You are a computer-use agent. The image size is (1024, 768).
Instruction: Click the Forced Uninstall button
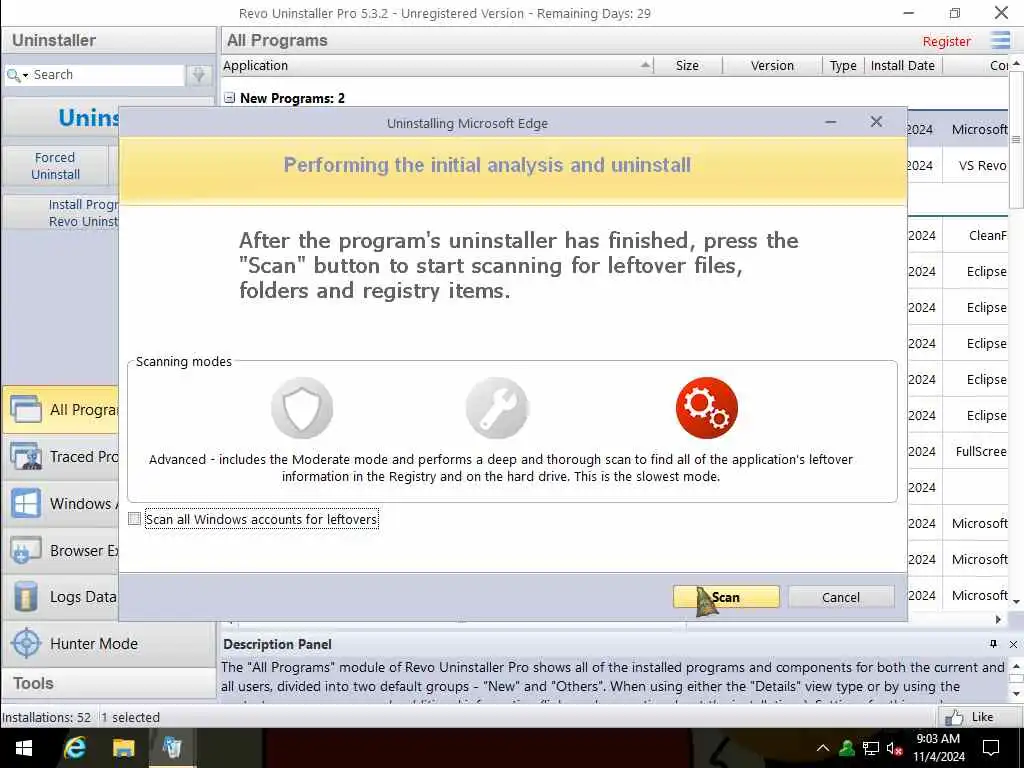pos(56,166)
